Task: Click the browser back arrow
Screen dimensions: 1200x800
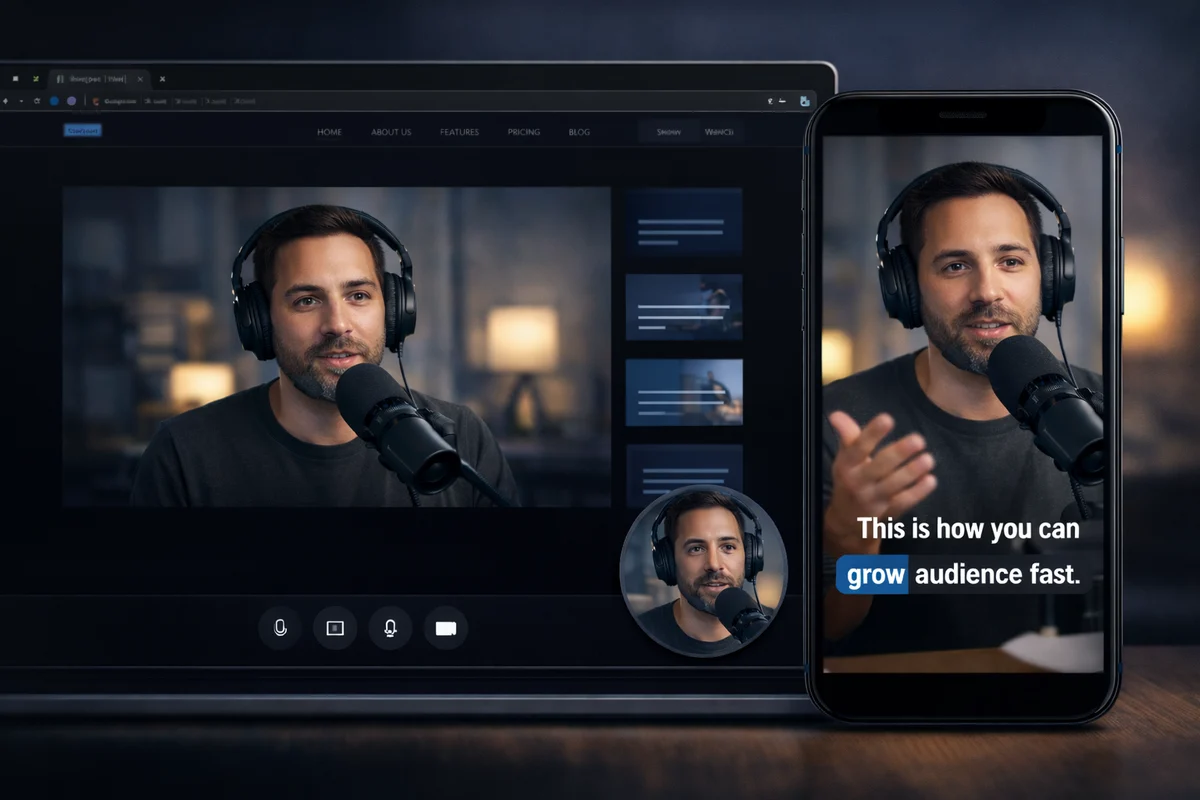Action: (5, 101)
